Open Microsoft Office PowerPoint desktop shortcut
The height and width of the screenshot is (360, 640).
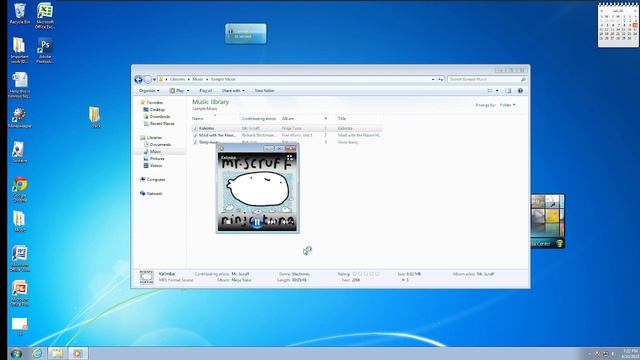pos(20,293)
